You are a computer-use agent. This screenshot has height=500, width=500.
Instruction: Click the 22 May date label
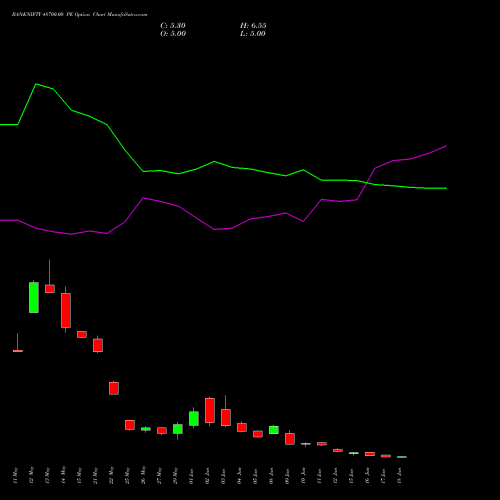tap(112, 476)
